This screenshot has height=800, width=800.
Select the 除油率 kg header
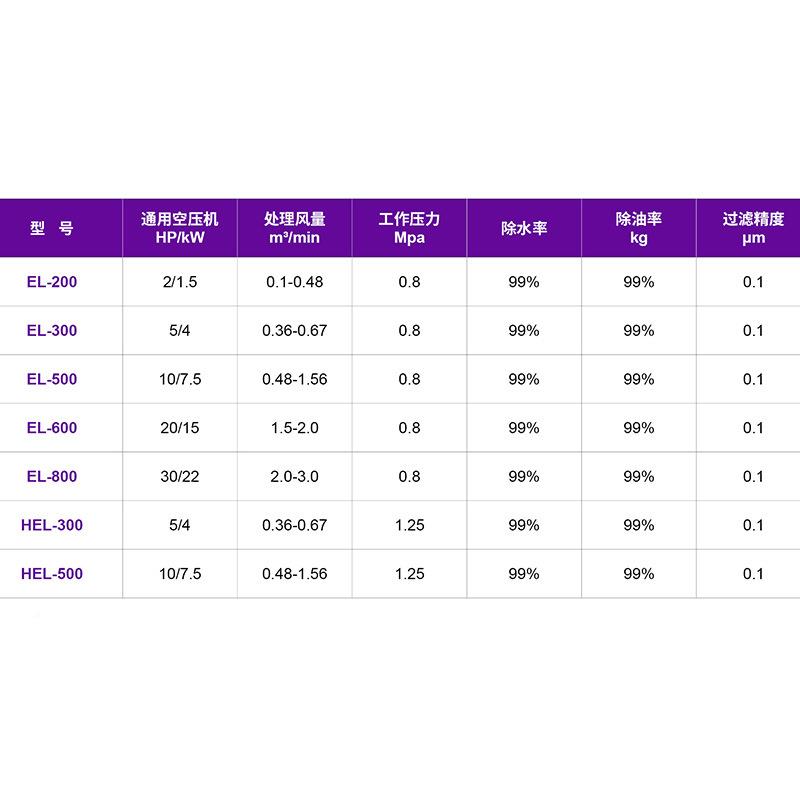[x=639, y=228]
